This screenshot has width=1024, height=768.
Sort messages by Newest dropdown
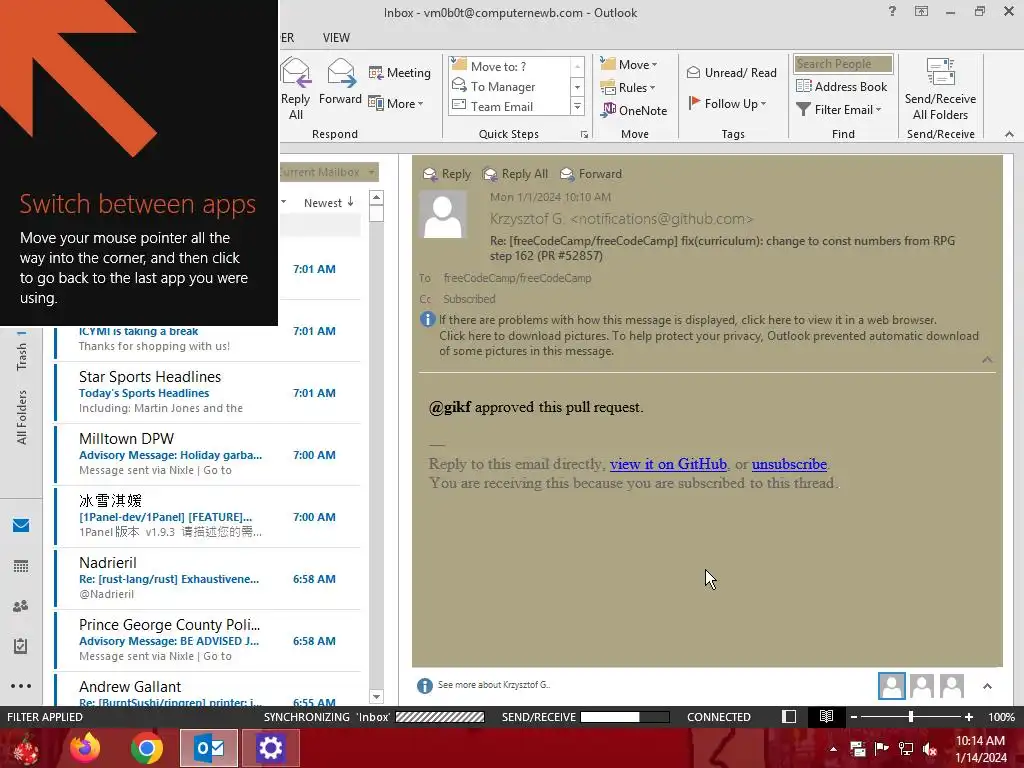(328, 202)
